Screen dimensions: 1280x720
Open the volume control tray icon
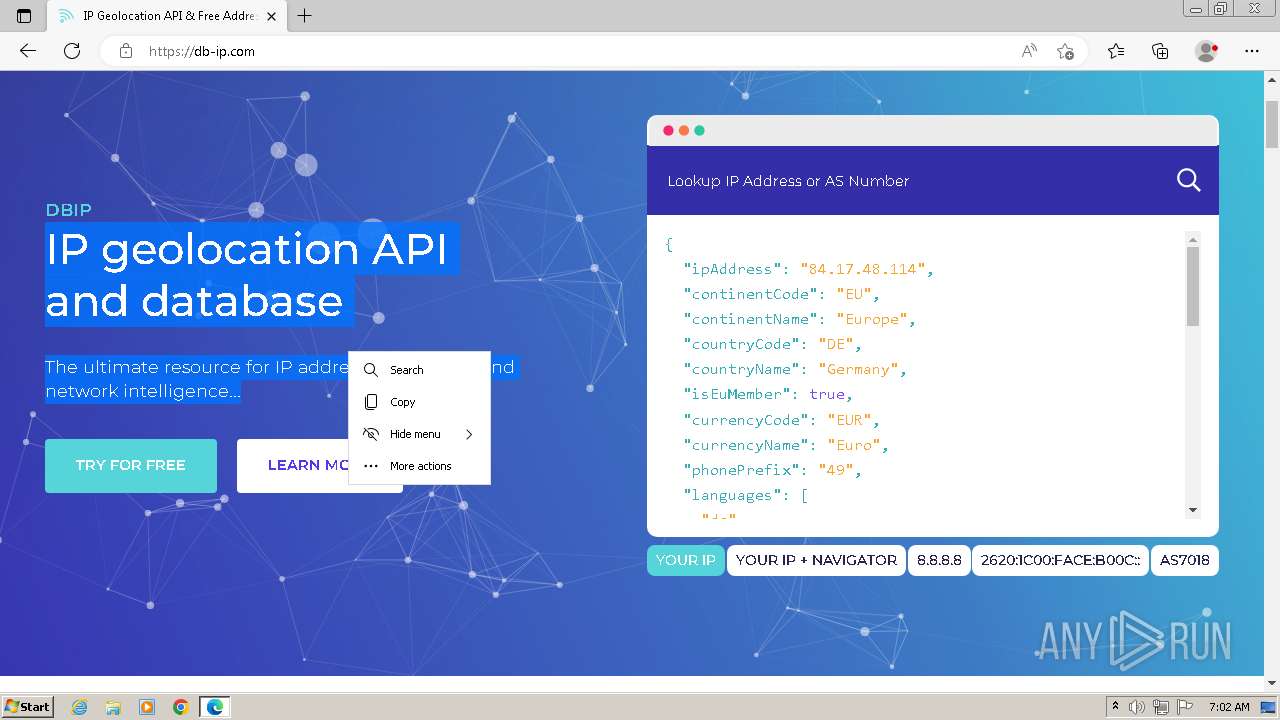pyautogui.click(x=1137, y=707)
